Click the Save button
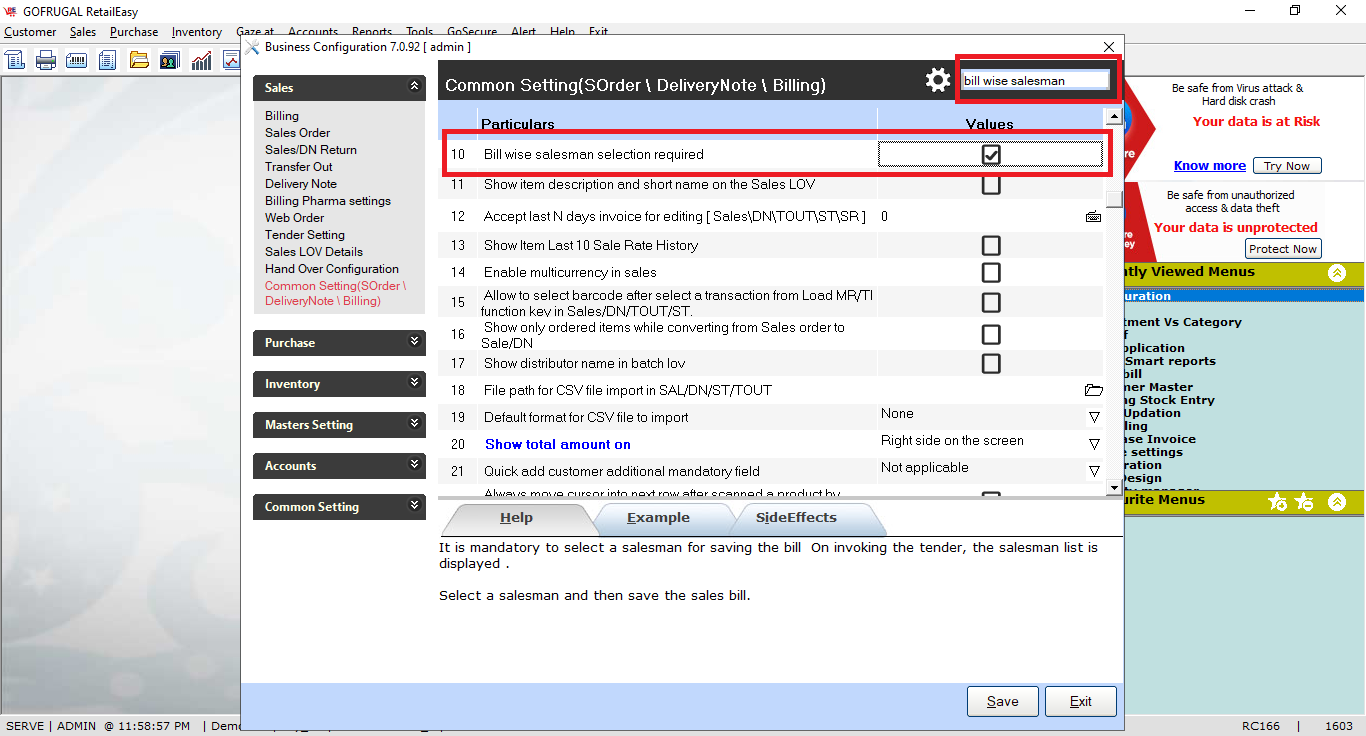Image resolution: width=1366 pixels, height=736 pixels. click(1003, 701)
